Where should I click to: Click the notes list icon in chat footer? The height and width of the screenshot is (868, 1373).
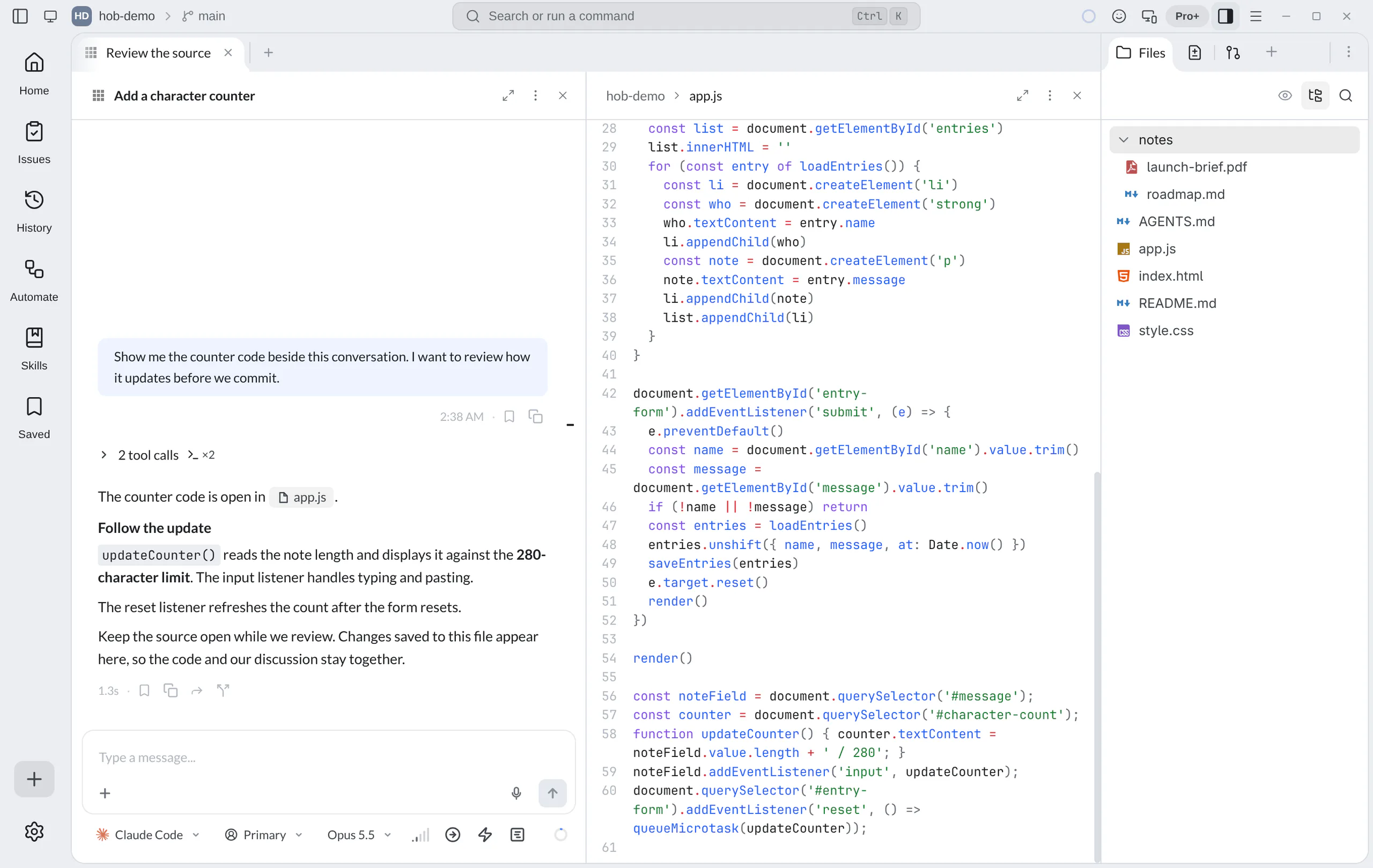coord(517,834)
